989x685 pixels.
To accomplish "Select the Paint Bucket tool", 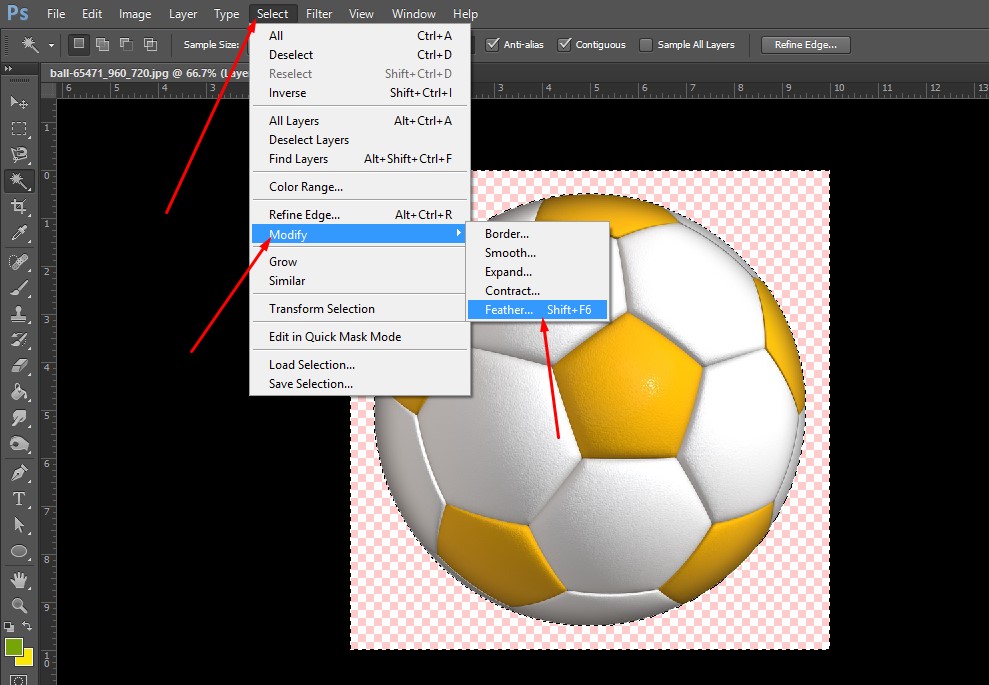I will 19,392.
